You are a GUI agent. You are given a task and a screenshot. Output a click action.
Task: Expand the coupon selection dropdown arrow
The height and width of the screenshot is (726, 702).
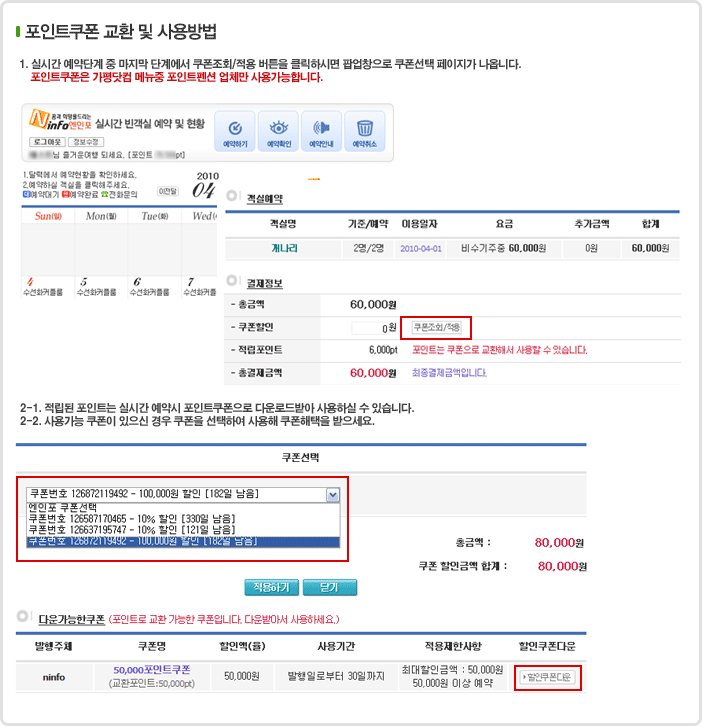tap(333, 494)
